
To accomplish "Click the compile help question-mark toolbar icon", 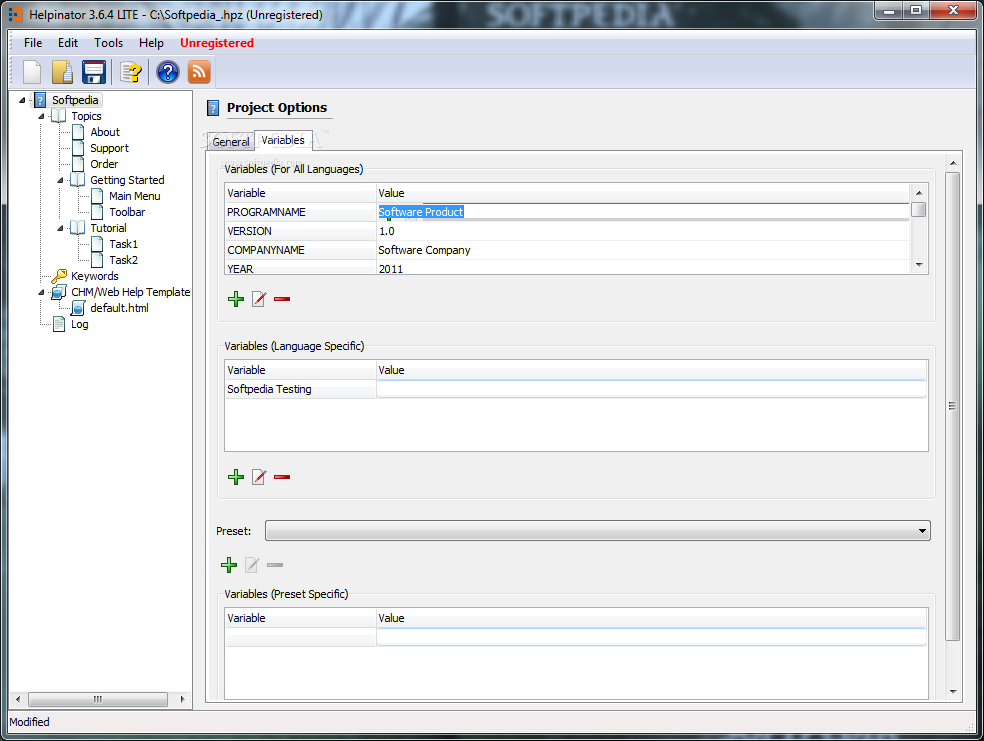I will [x=131, y=72].
